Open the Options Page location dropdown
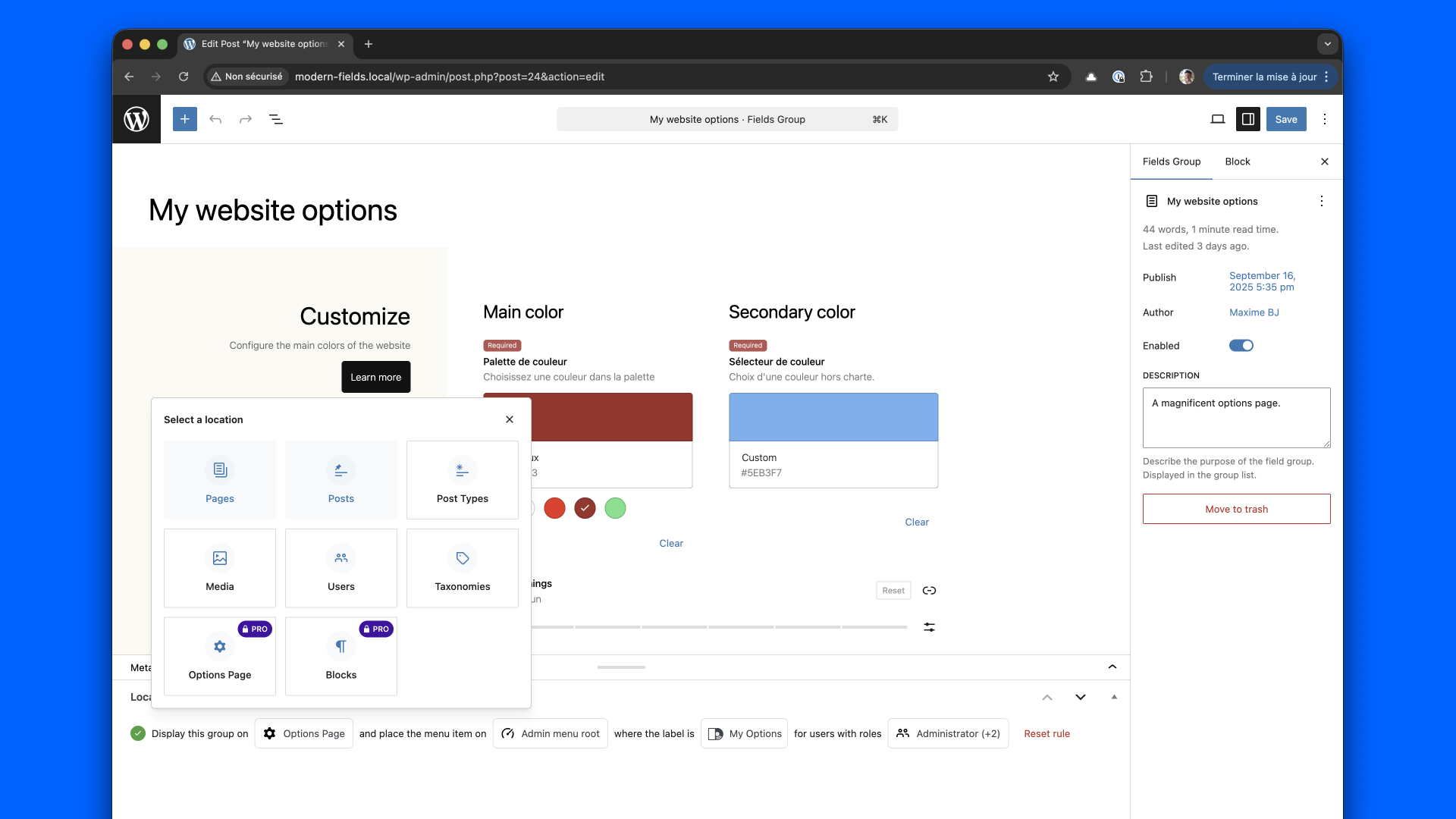Viewport: 1456px width, 819px height. 304,733
